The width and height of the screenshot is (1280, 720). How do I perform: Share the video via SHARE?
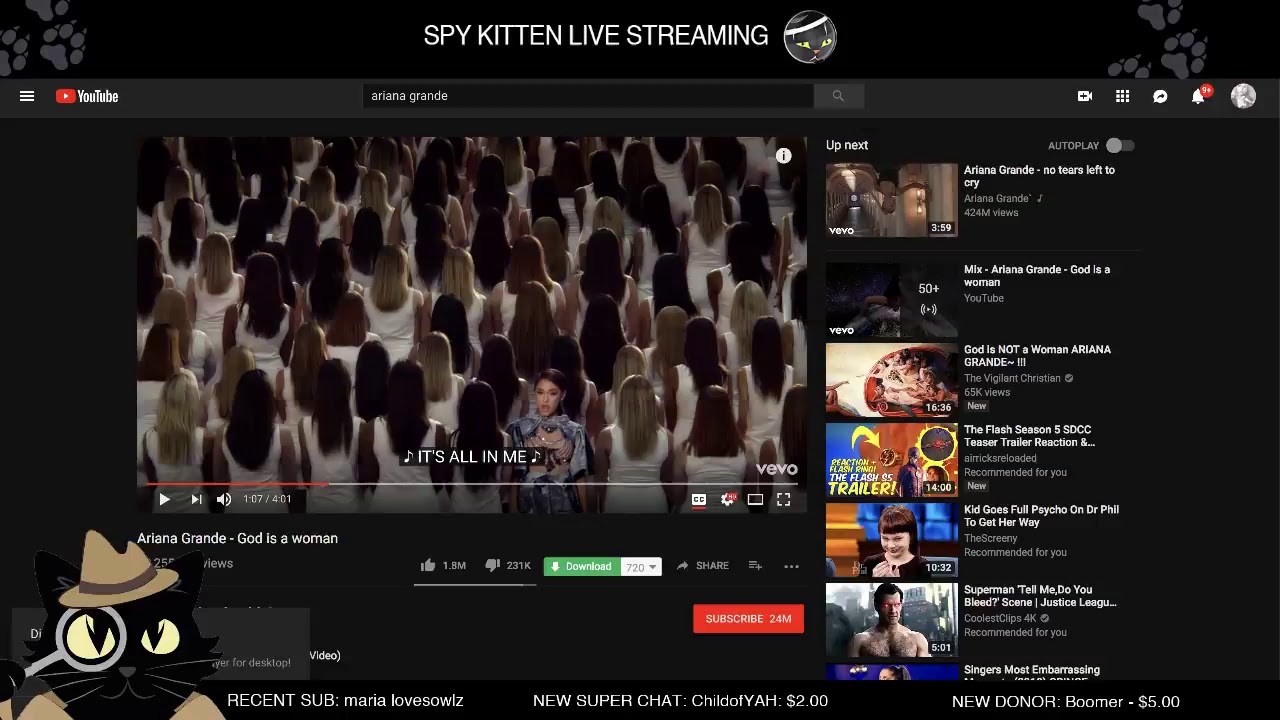702,566
